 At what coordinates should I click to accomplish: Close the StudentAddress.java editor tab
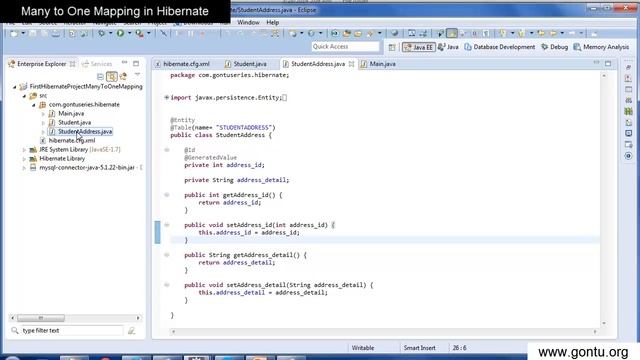pos(351,64)
